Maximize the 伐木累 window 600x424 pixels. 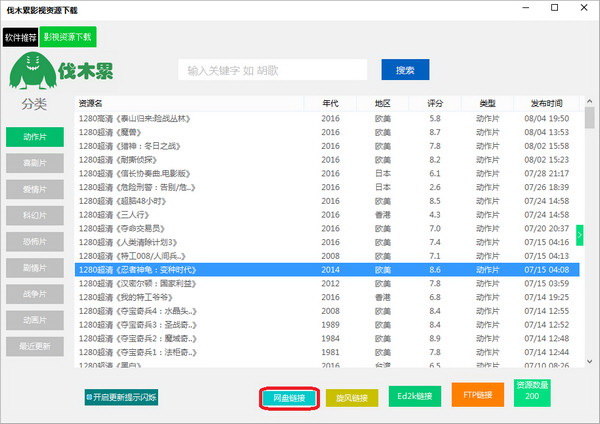point(554,8)
